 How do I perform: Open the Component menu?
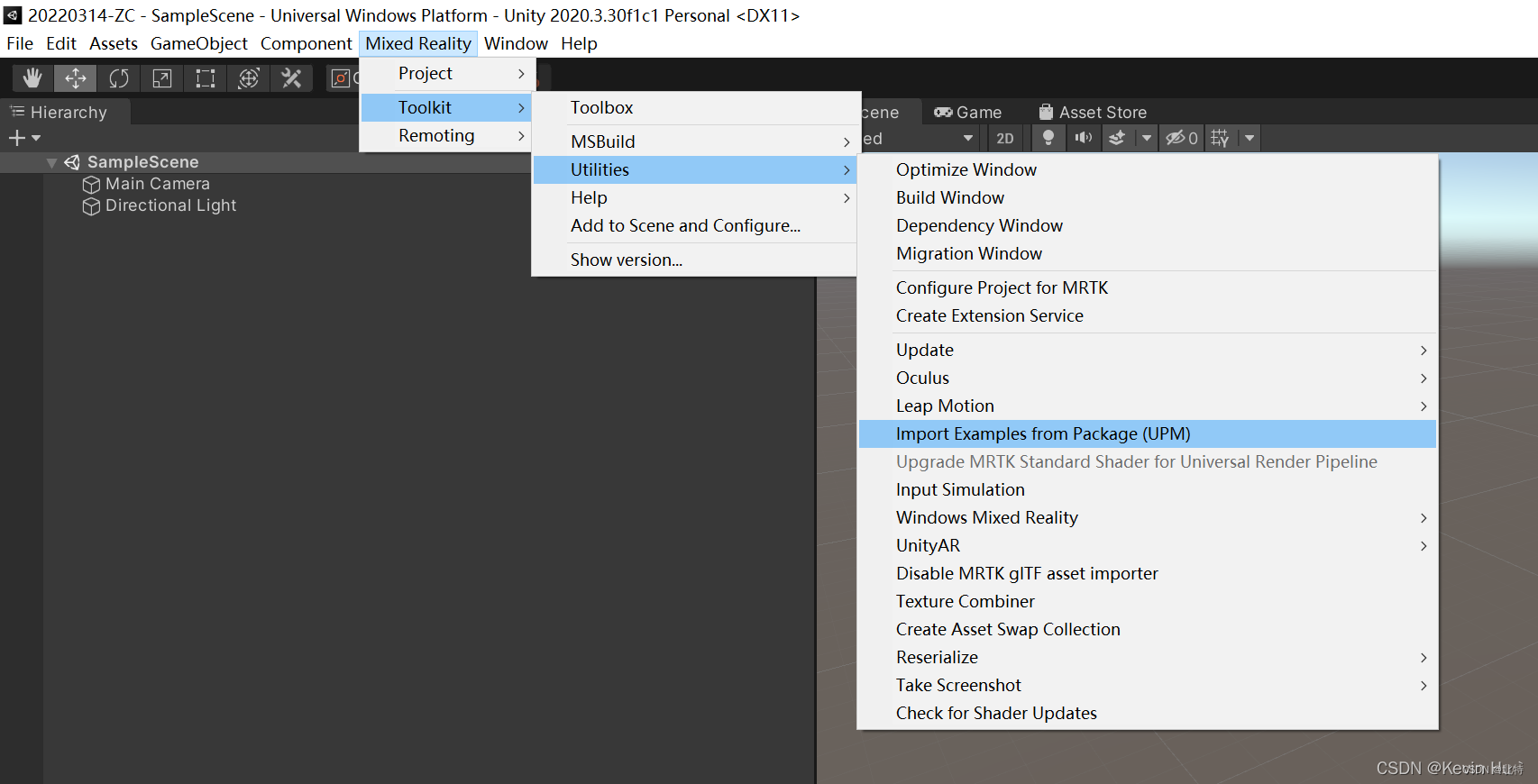[307, 43]
